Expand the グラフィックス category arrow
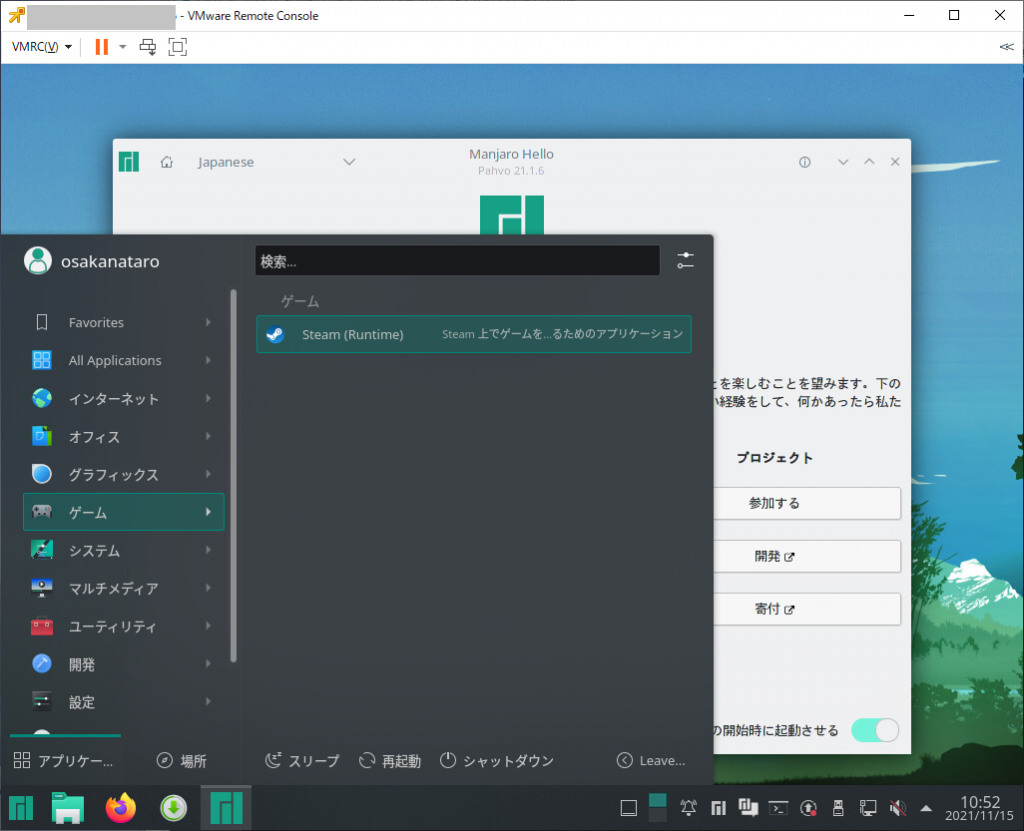Viewport: 1024px width, 831px height. pos(208,474)
